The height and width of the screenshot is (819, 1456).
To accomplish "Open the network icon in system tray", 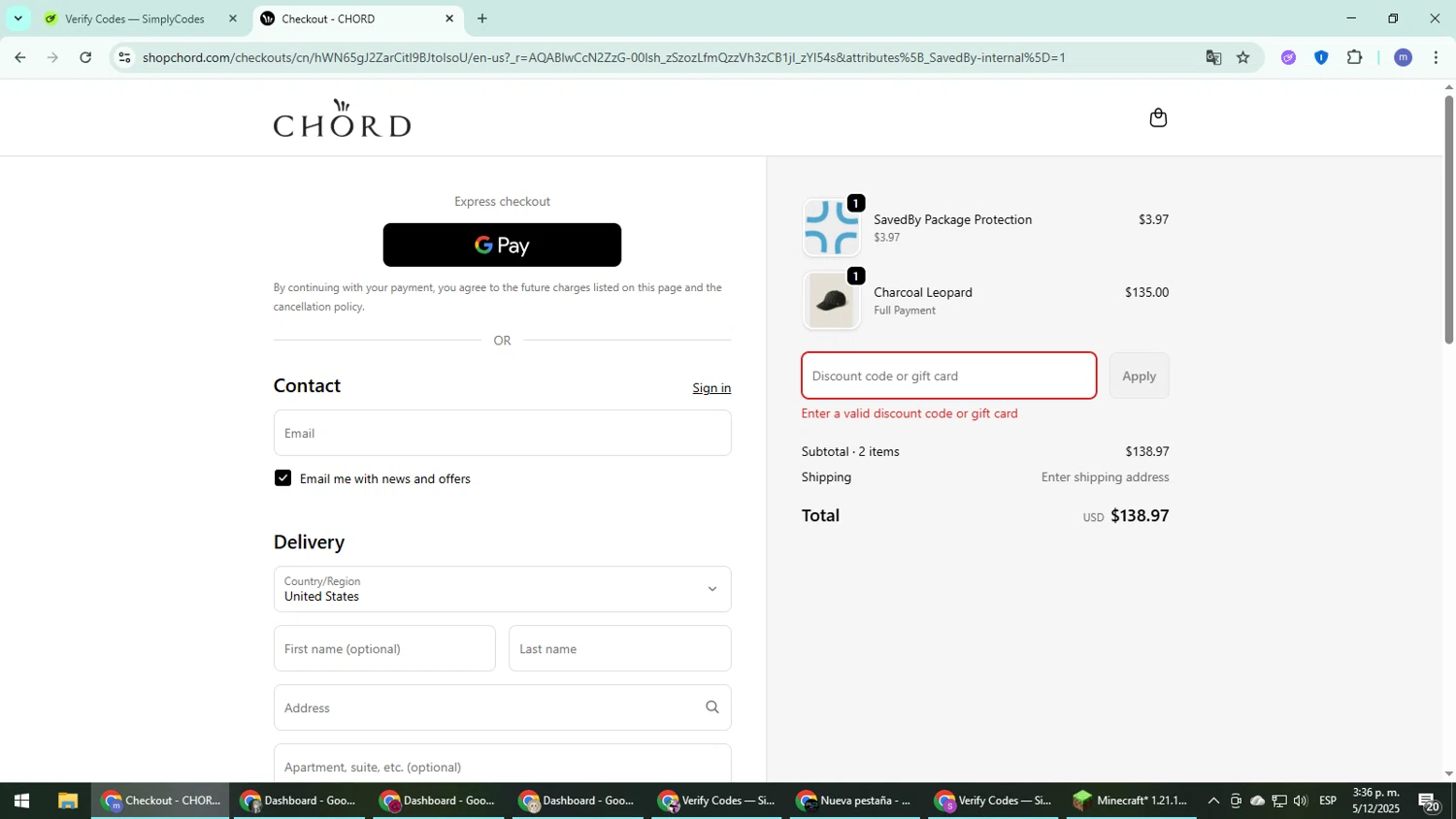I will (1279, 801).
